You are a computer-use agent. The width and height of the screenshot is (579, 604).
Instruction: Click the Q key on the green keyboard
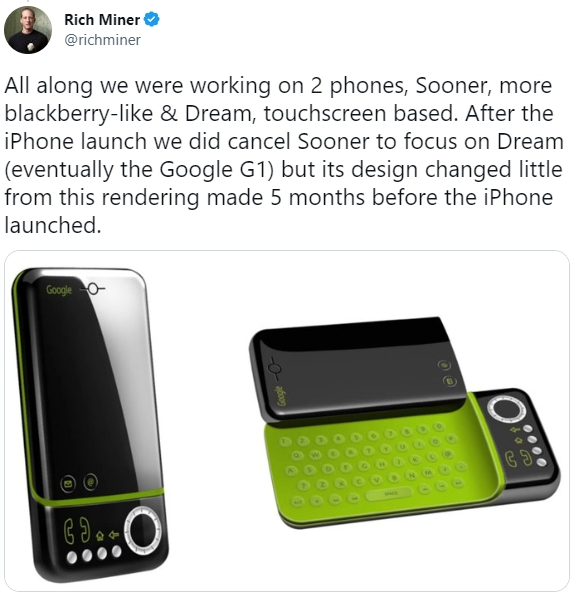click(297, 456)
